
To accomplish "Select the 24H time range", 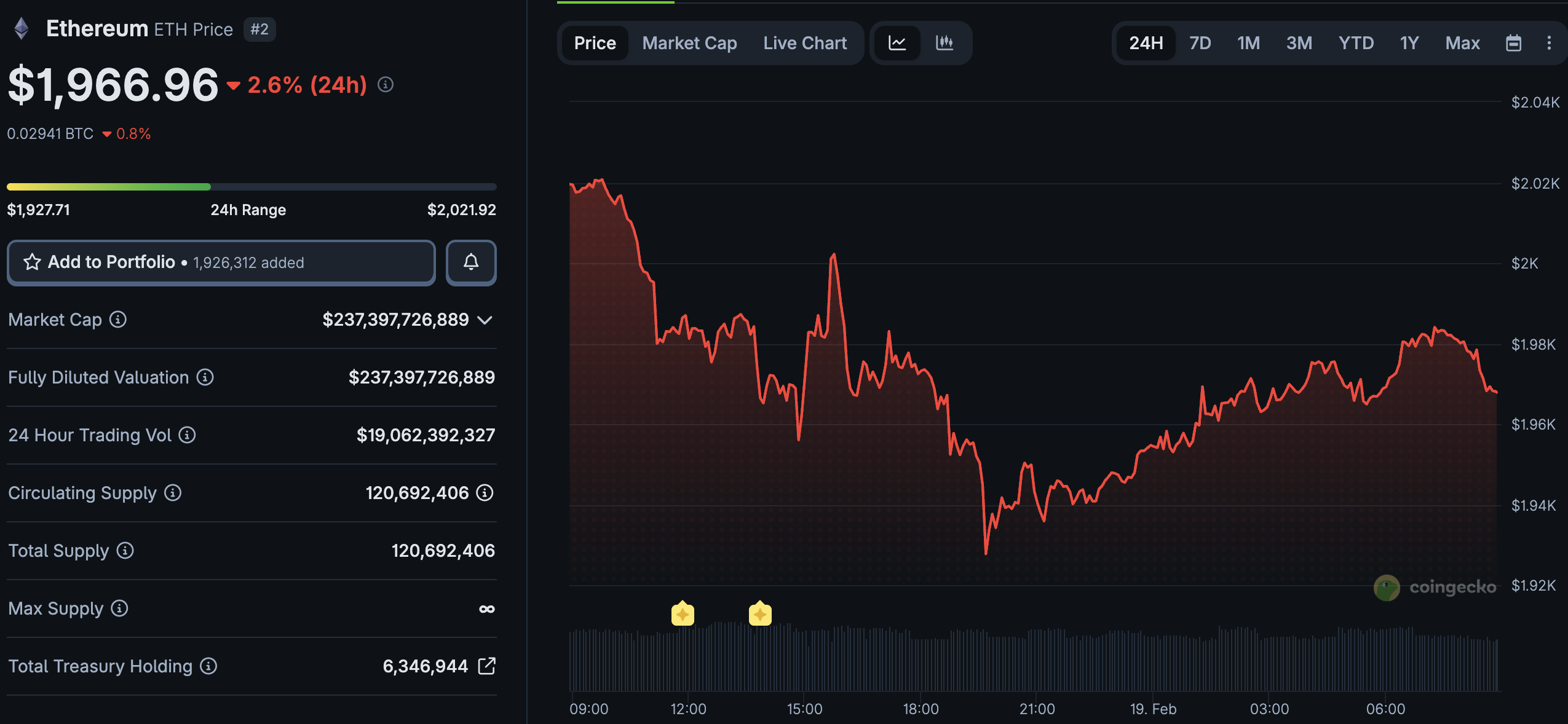I will pyautogui.click(x=1146, y=43).
